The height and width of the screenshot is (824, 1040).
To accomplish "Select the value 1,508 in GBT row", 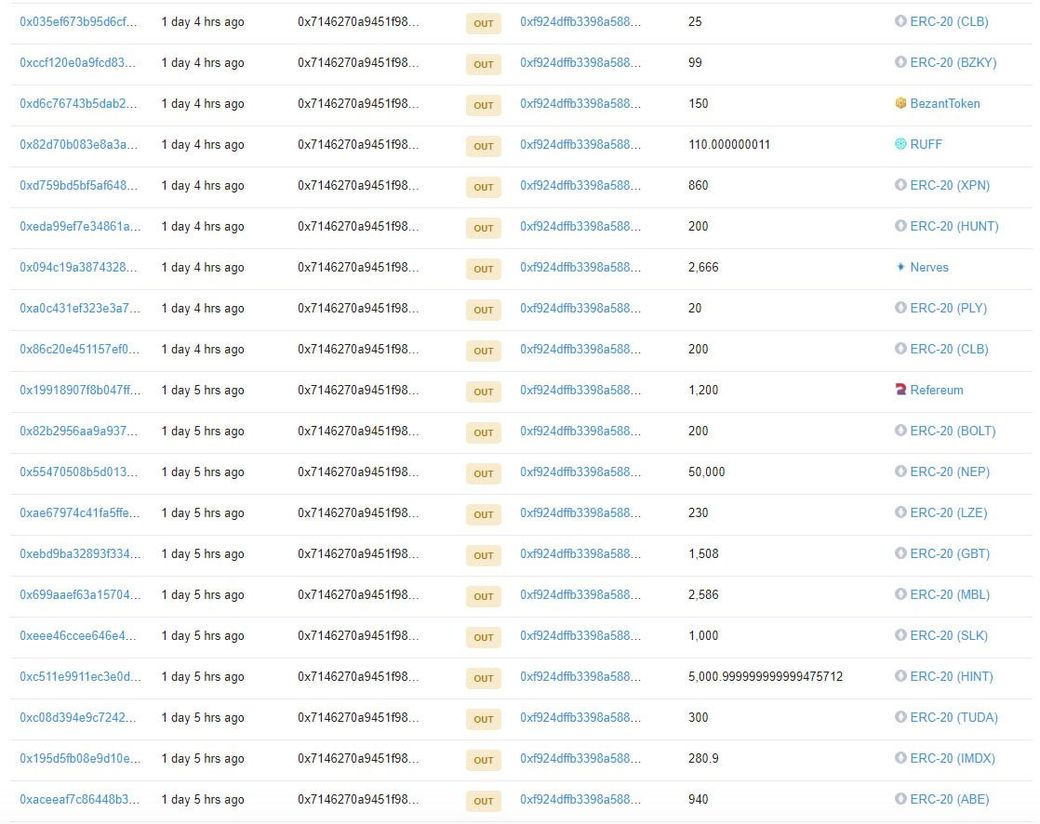I will 703,554.
